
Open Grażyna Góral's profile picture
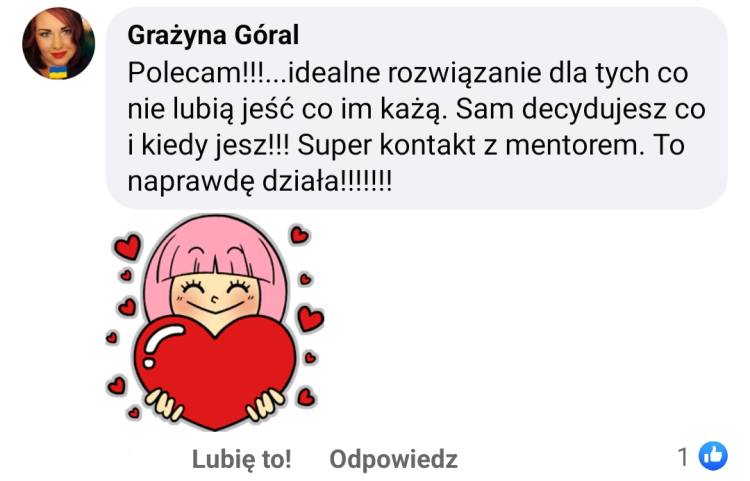tap(58, 44)
